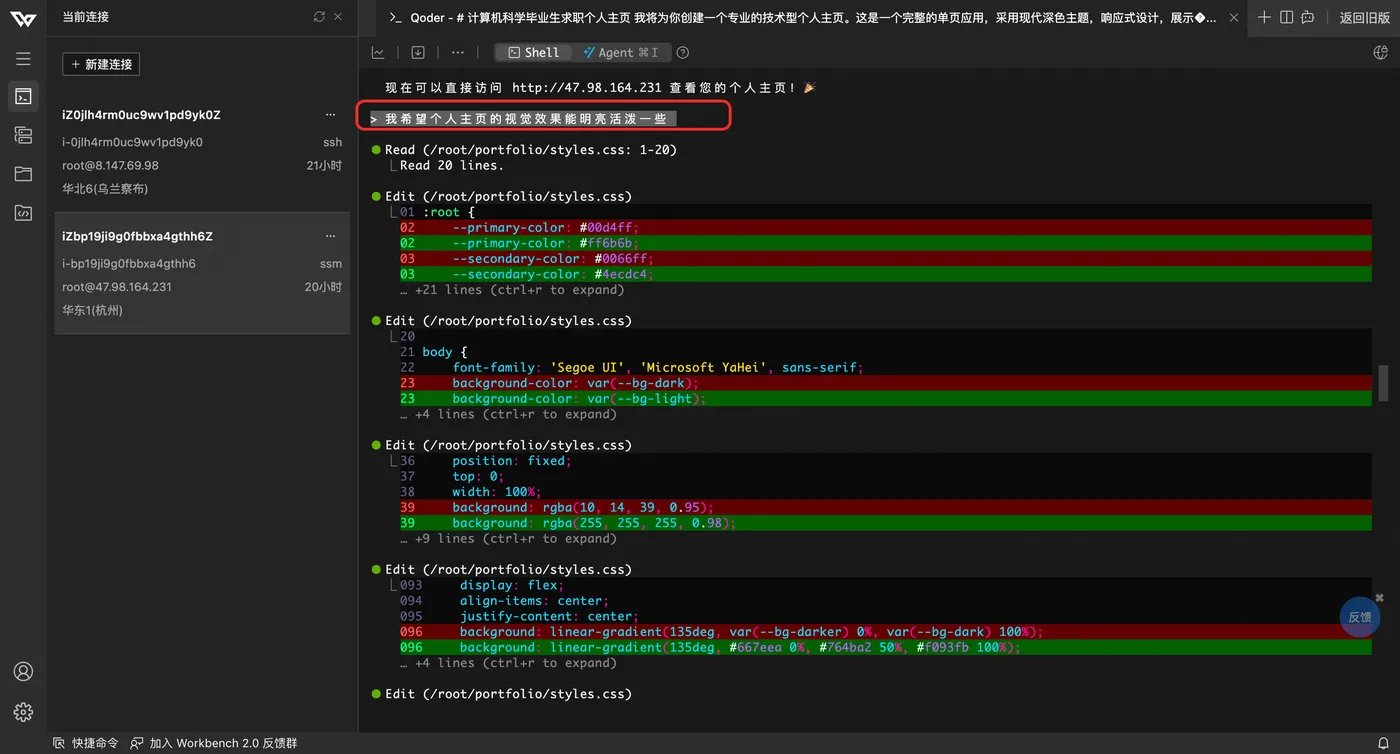Click the terminal vertical scrollbar thumb
The height and width of the screenshot is (754, 1400).
tap(1384, 383)
